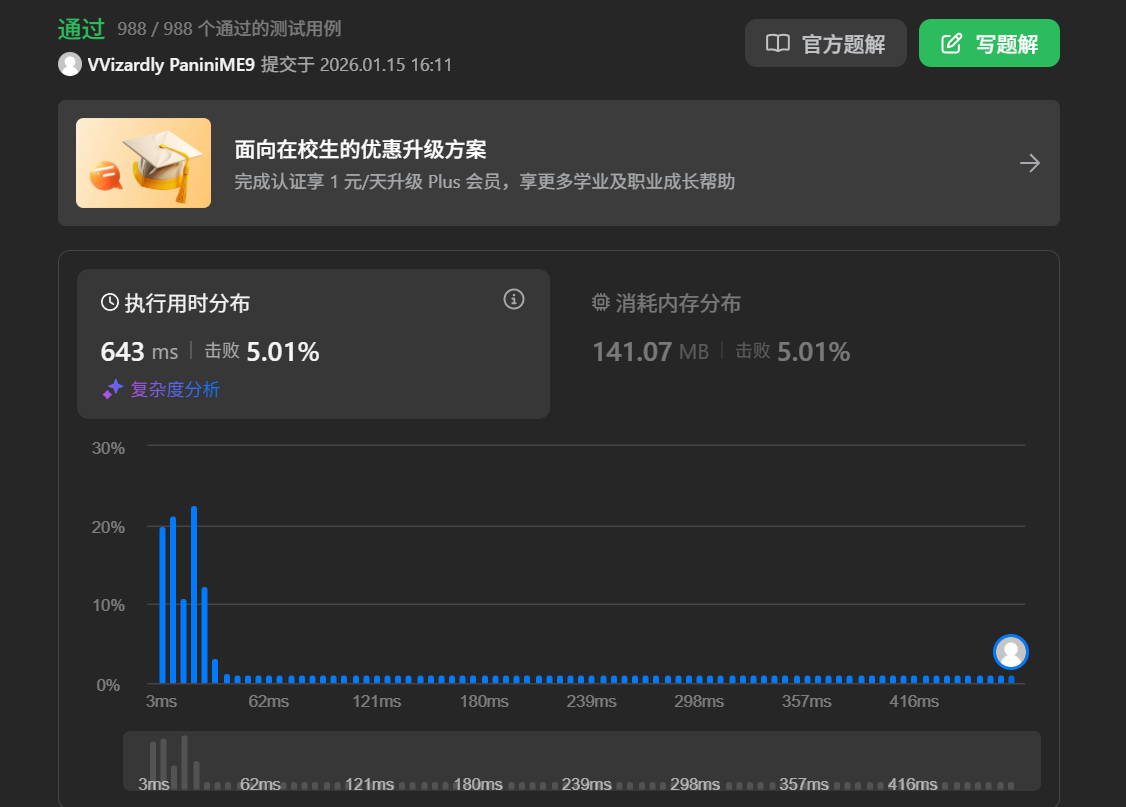Click the range slider strip at 180ms
The width and height of the screenshot is (1126, 807).
(478, 784)
